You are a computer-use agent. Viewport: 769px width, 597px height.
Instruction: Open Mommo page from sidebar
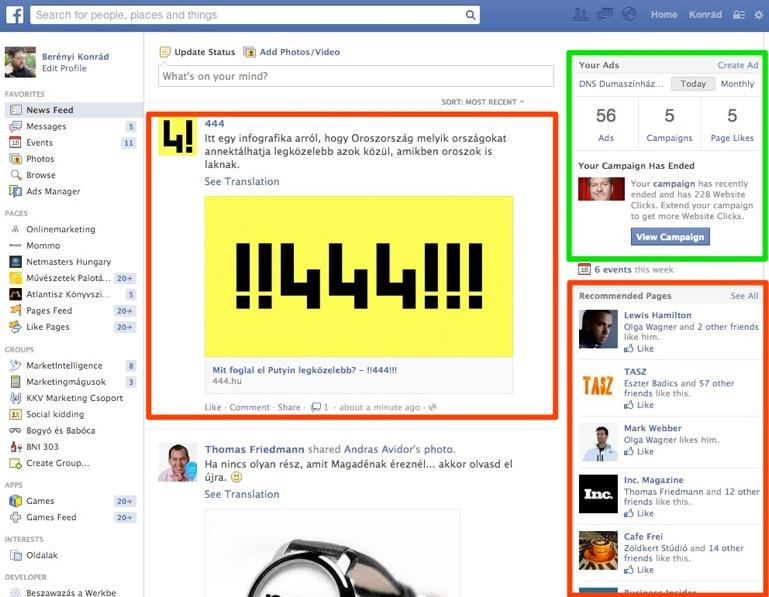coord(43,245)
